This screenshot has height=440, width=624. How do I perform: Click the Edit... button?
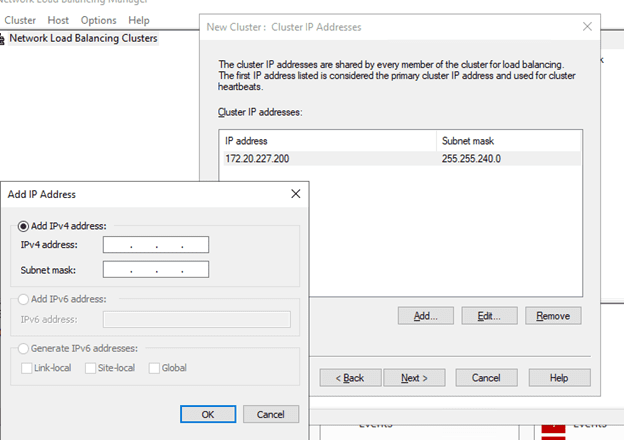pyautogui.click(x=489, y=316)
